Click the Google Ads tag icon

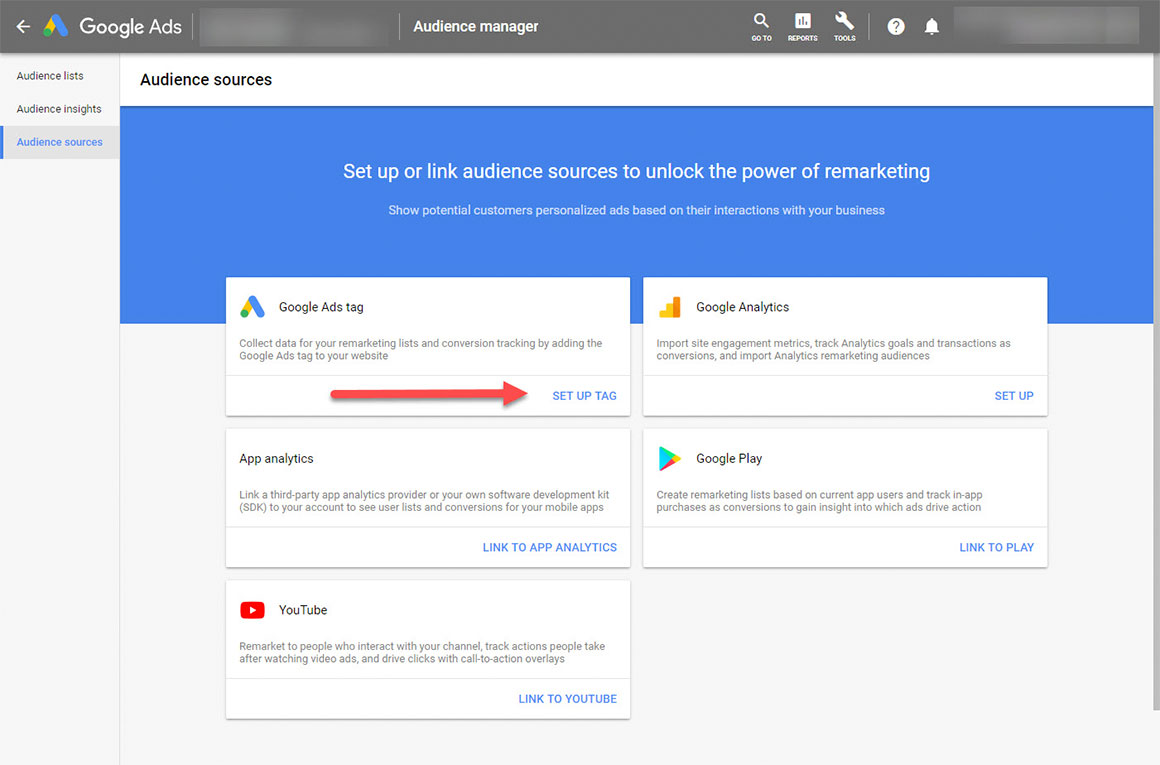(x=254, y=307)
